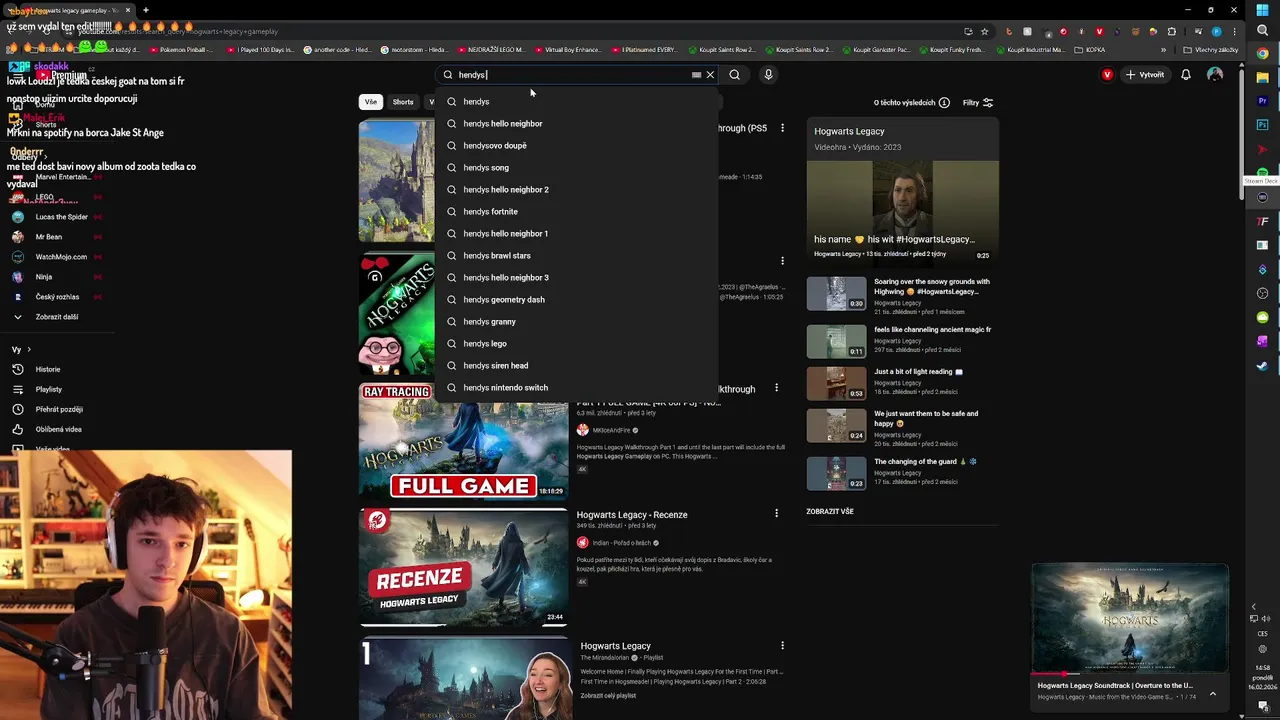Screen dimensions: 1280x720
Task: Open the Filtry search filters
Action: (978, 103)
